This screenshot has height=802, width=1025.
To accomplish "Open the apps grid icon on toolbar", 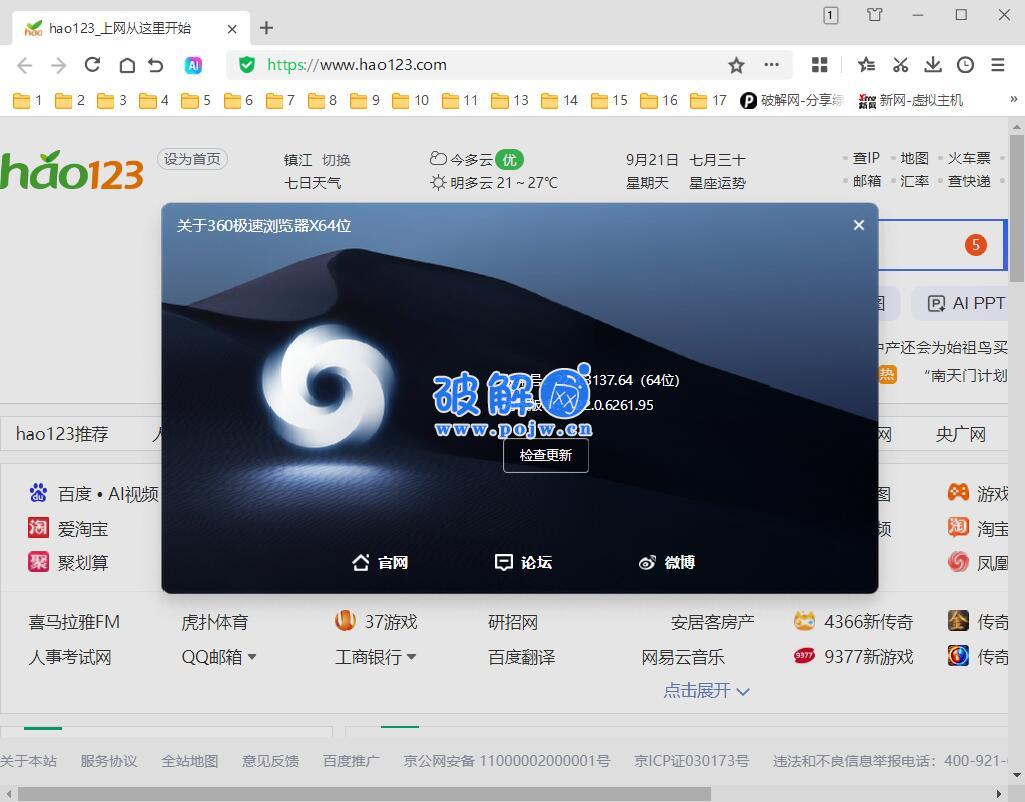I will coord(819,64).
